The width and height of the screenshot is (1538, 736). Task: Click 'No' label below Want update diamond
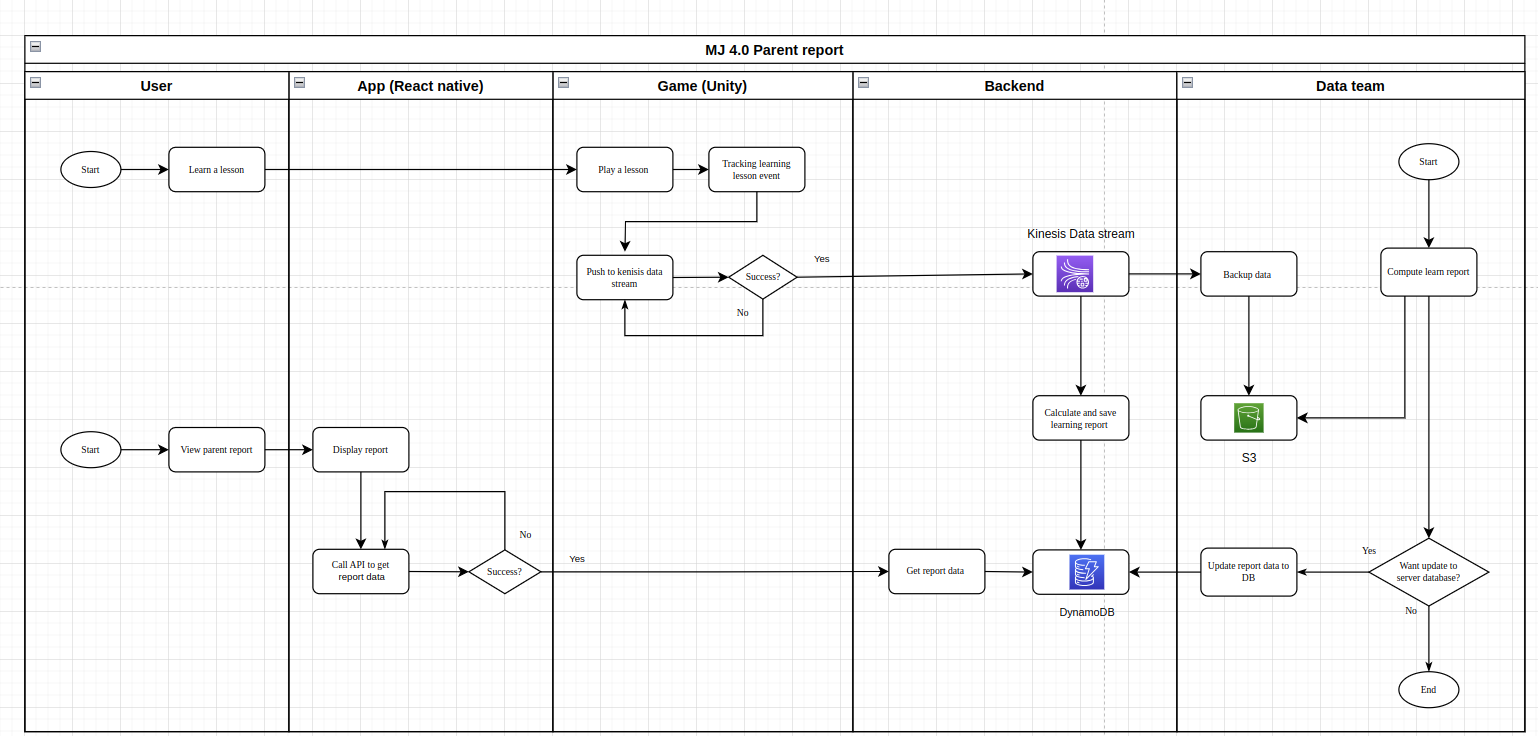tap(1411, 610)
